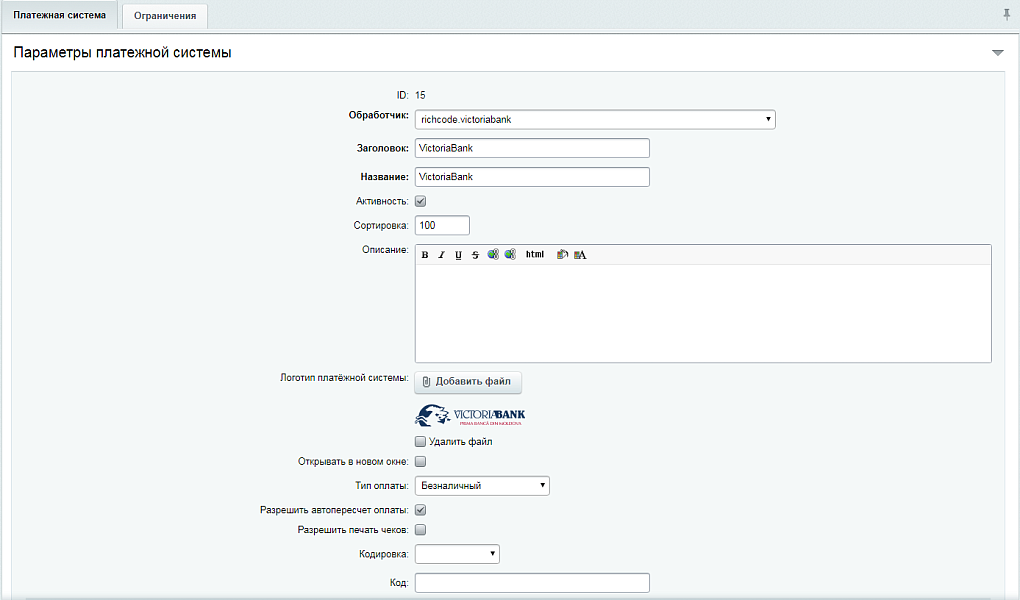This screenshot has height=600, width=1020.
Task: Apply bold formatting in description editor
Action: pyautogui.click(x=425, y=255)
